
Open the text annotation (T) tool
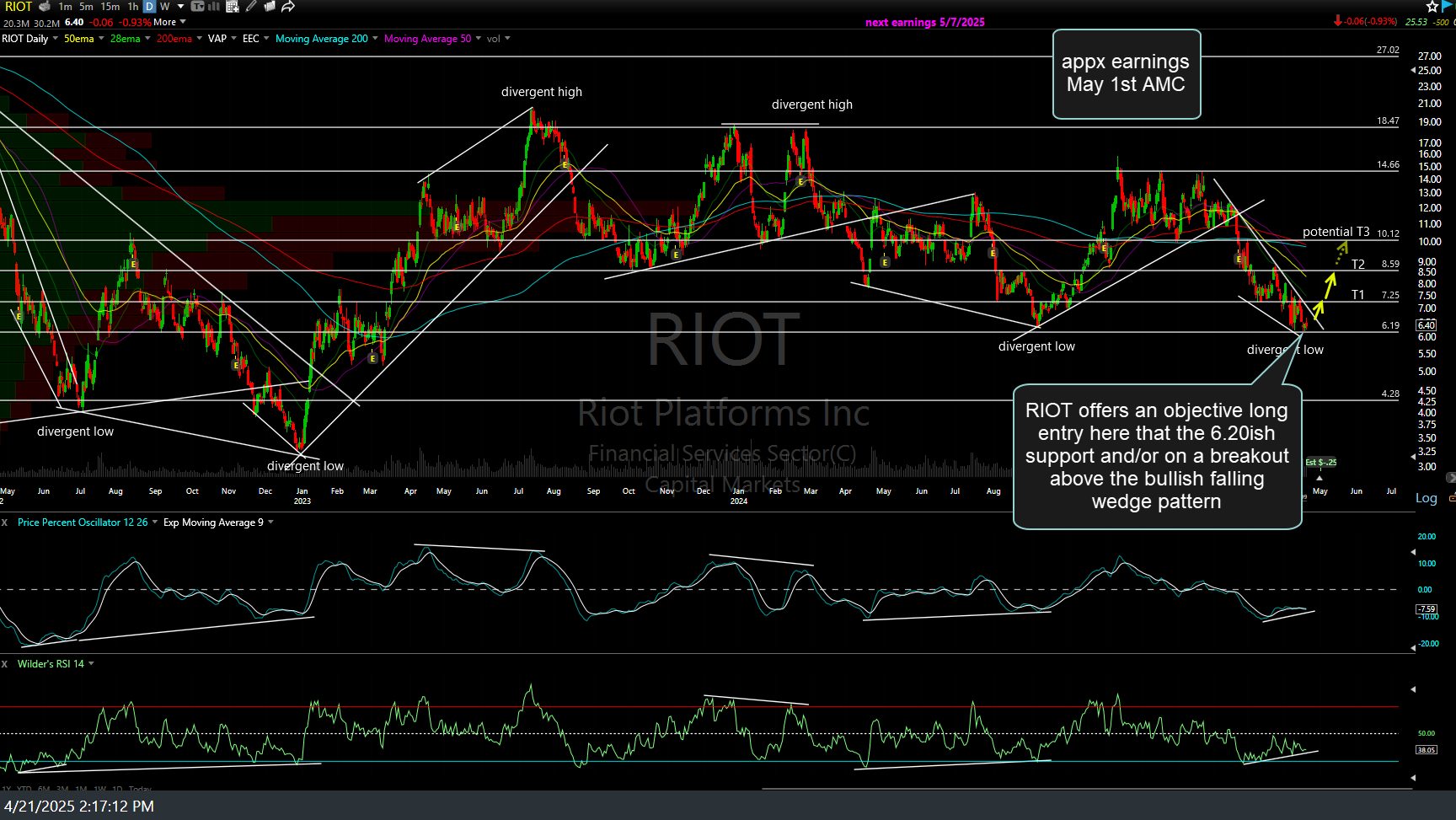(197, 7)
